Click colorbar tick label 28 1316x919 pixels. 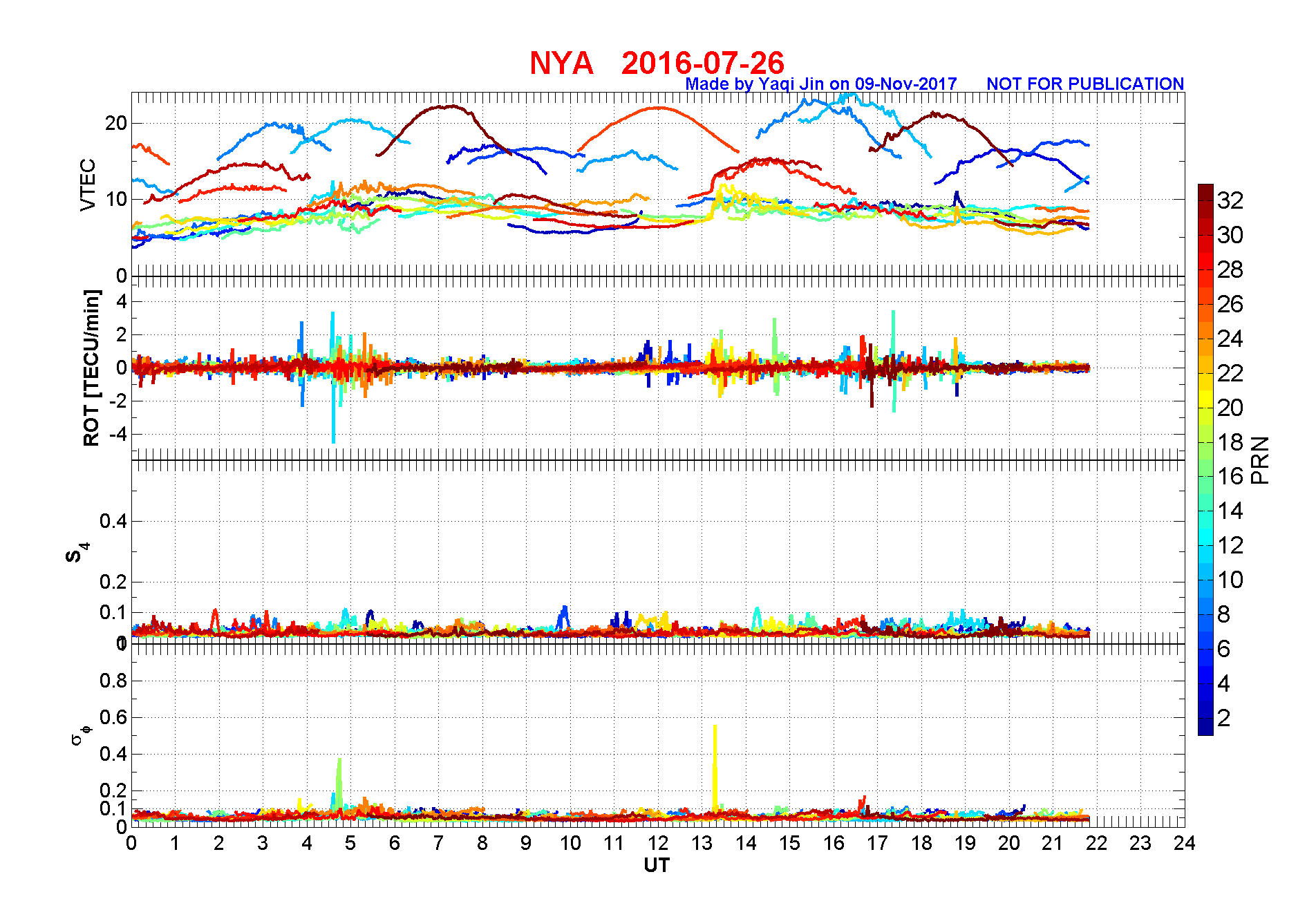1230,269
